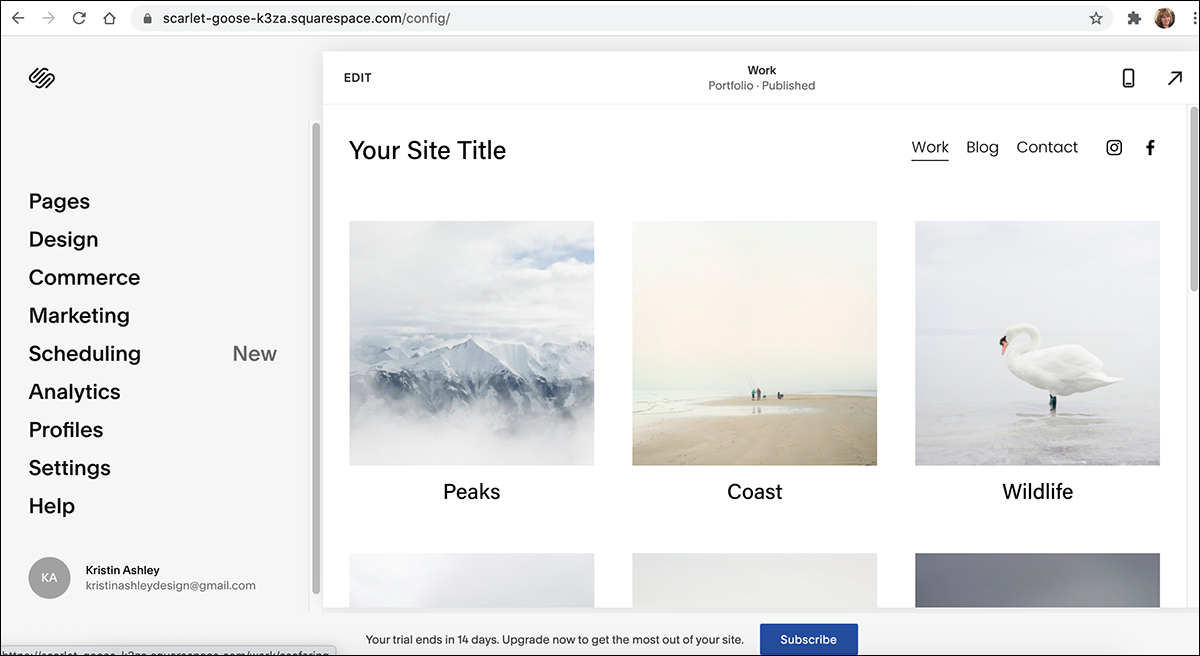This screenshot has height=656, width=1200.
Task: Click the browser profile avatar
Action: 1165,17
